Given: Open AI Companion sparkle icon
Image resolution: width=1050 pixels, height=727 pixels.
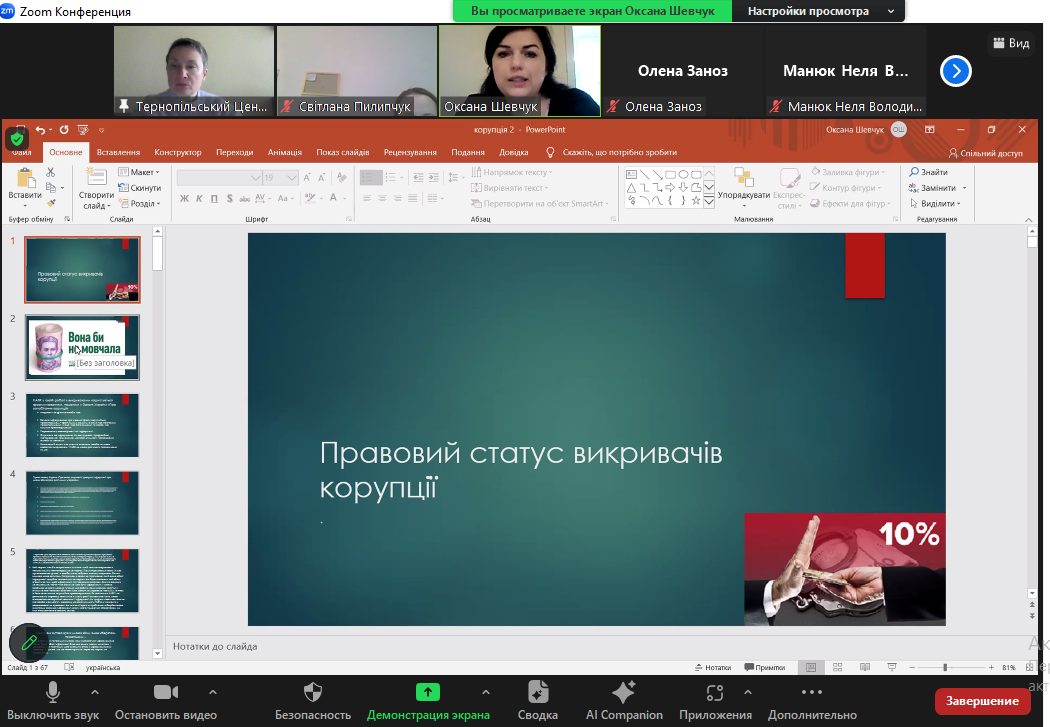Looking at the screenshot, I should [x=623, y=692].
